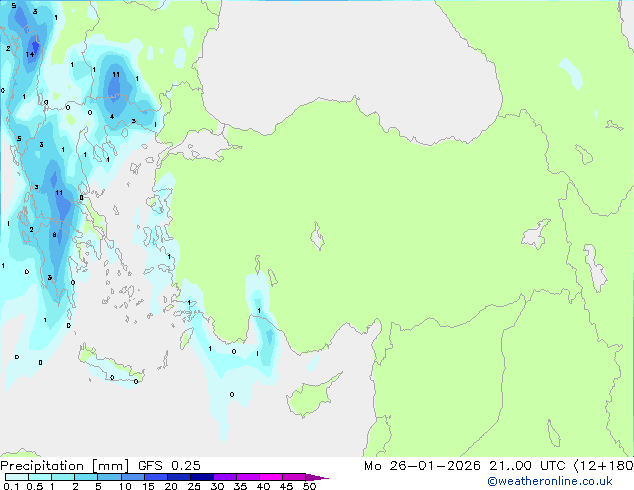The image size is (634, 490).
Task: Click the purple arrow tip above 50 mm
Action: (317, 477)
